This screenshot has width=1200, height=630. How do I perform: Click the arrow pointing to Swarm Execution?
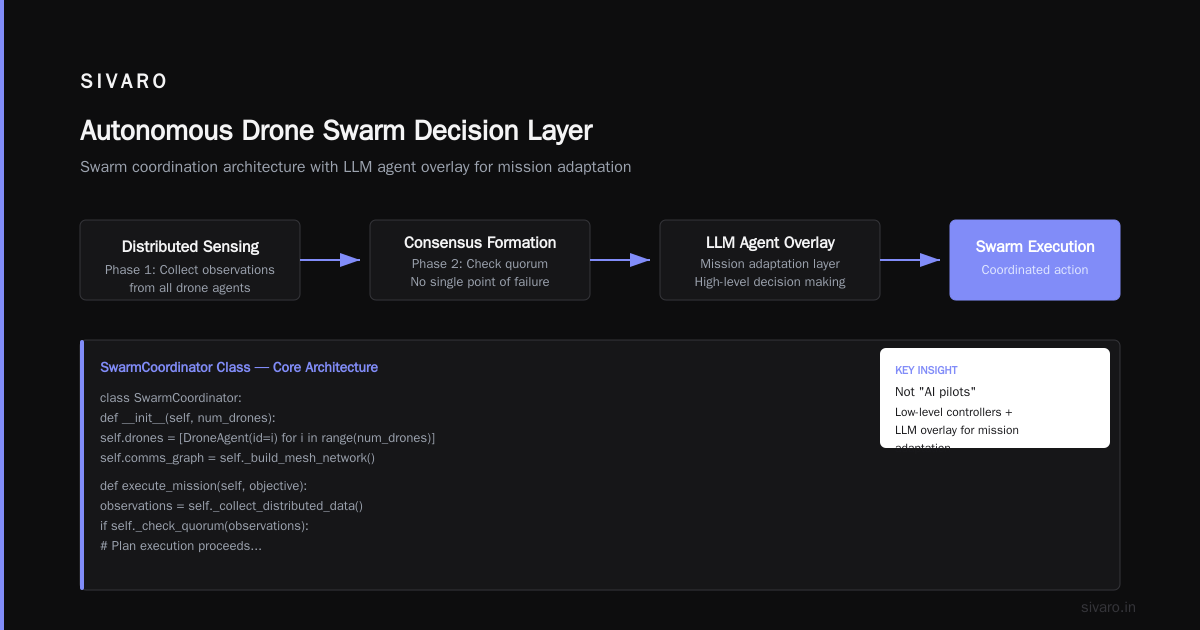coord(910,260)
